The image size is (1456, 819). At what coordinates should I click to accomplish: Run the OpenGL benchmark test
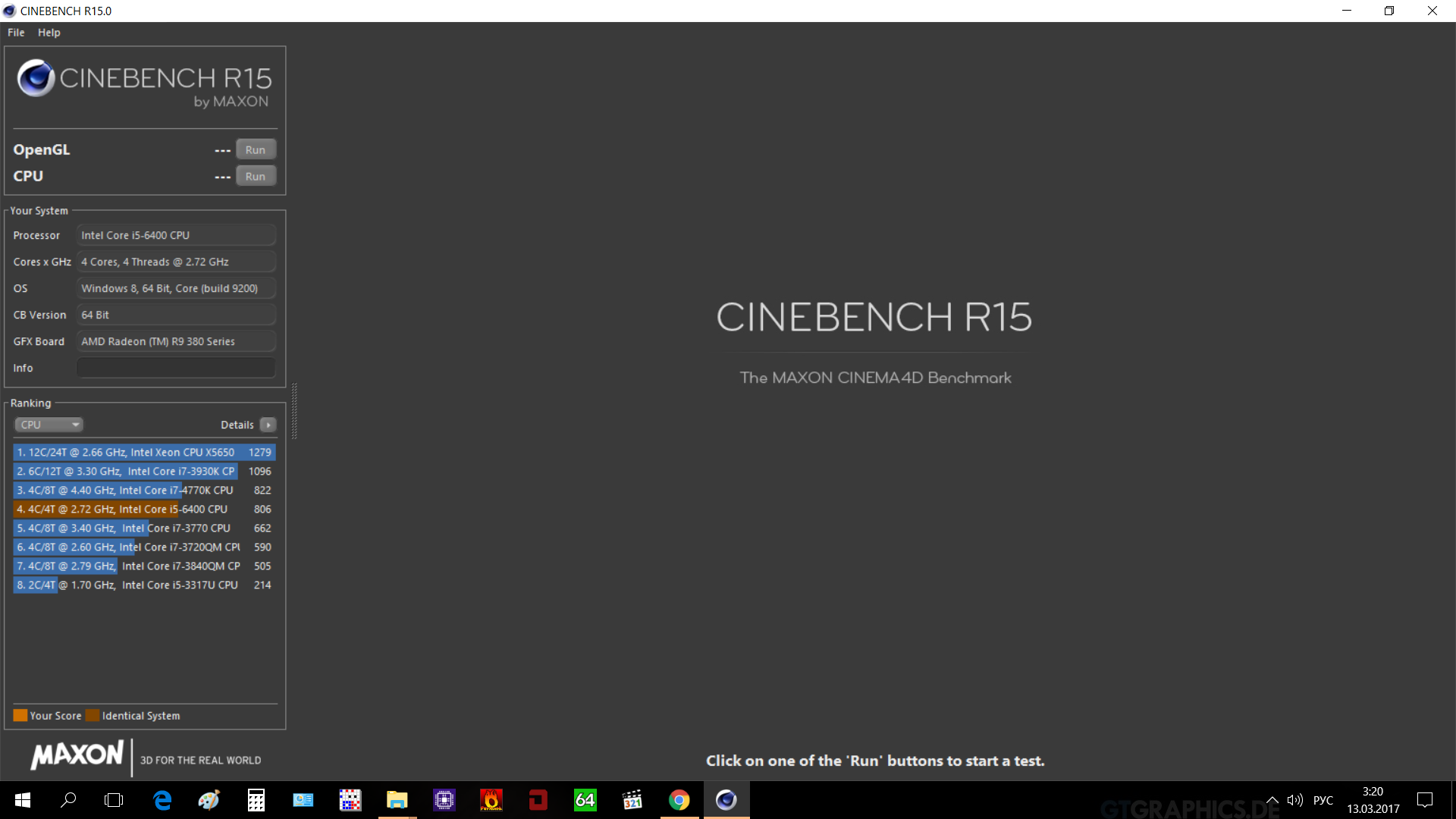click(x=256, y=149)
